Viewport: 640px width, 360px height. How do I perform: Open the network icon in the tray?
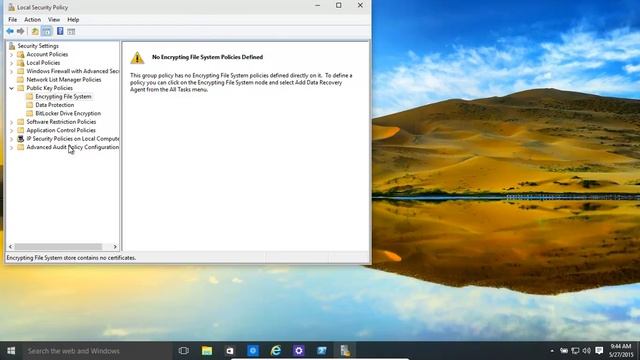575,351
